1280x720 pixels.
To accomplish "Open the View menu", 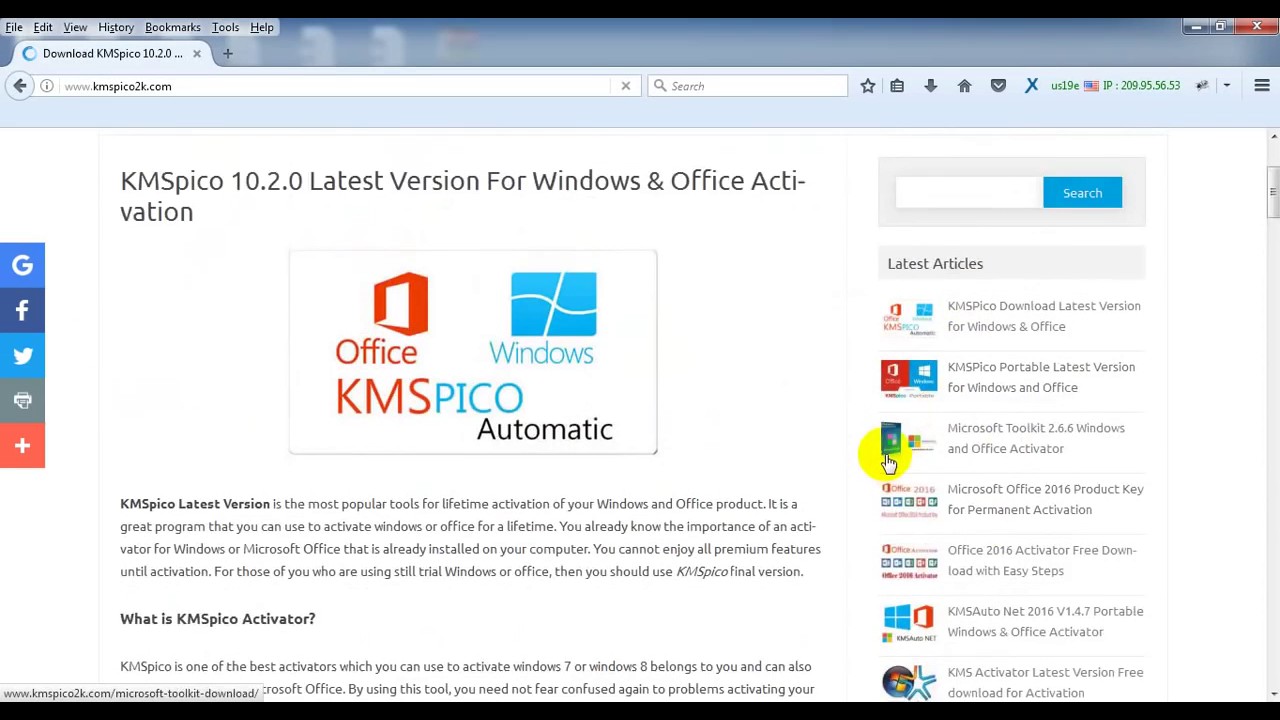I will click(x=75, y=27).
